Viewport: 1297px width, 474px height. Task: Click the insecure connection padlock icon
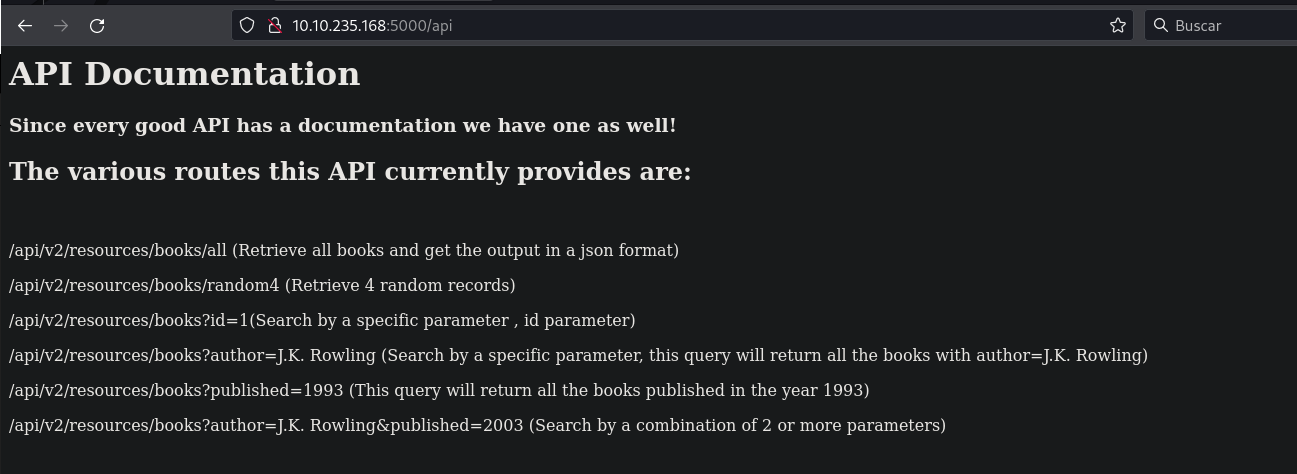click(274, 26)
